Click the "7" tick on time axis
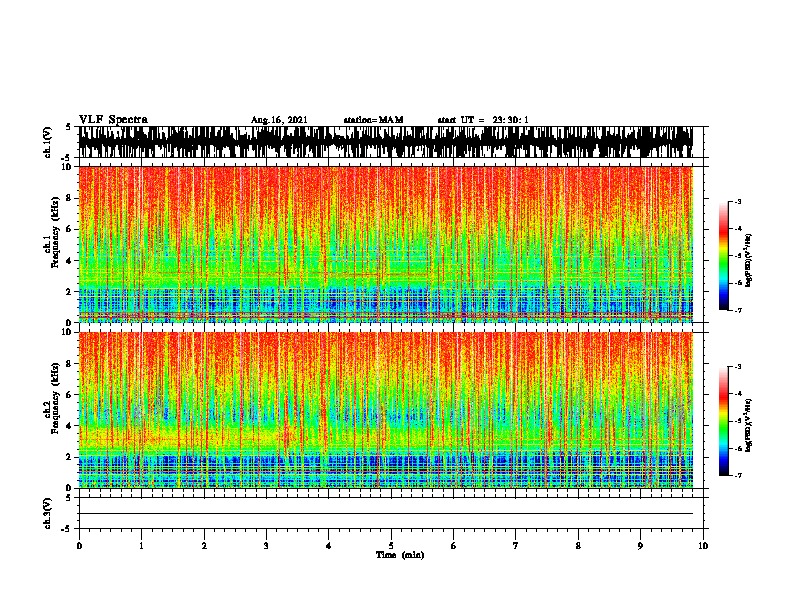The height and width of the screenshot is (612, 792). pyautogui.click(x=516, y=546)
